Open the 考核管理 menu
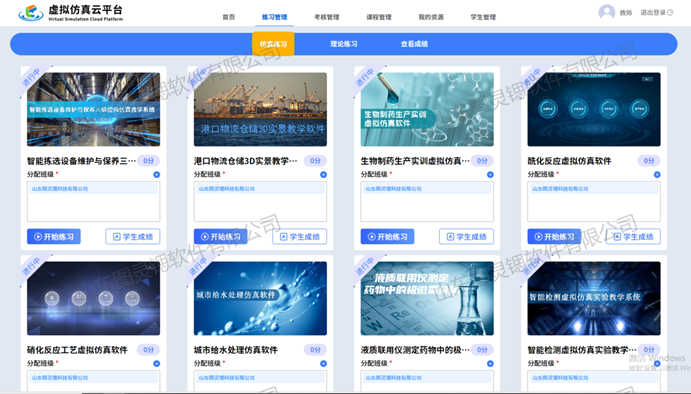Image resolution: width=691 pixels, height=394 pixels. coord(327,17)
